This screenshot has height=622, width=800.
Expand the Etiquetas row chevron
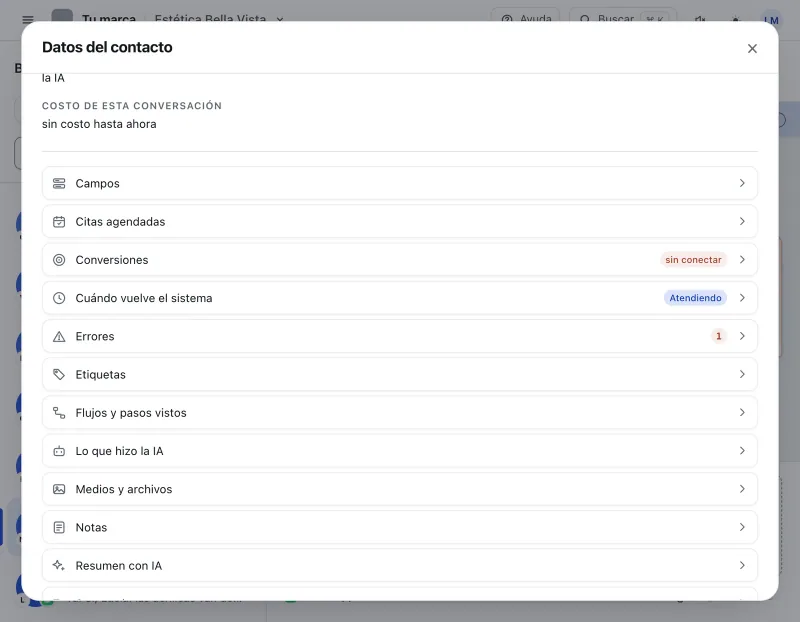point(742,375)
